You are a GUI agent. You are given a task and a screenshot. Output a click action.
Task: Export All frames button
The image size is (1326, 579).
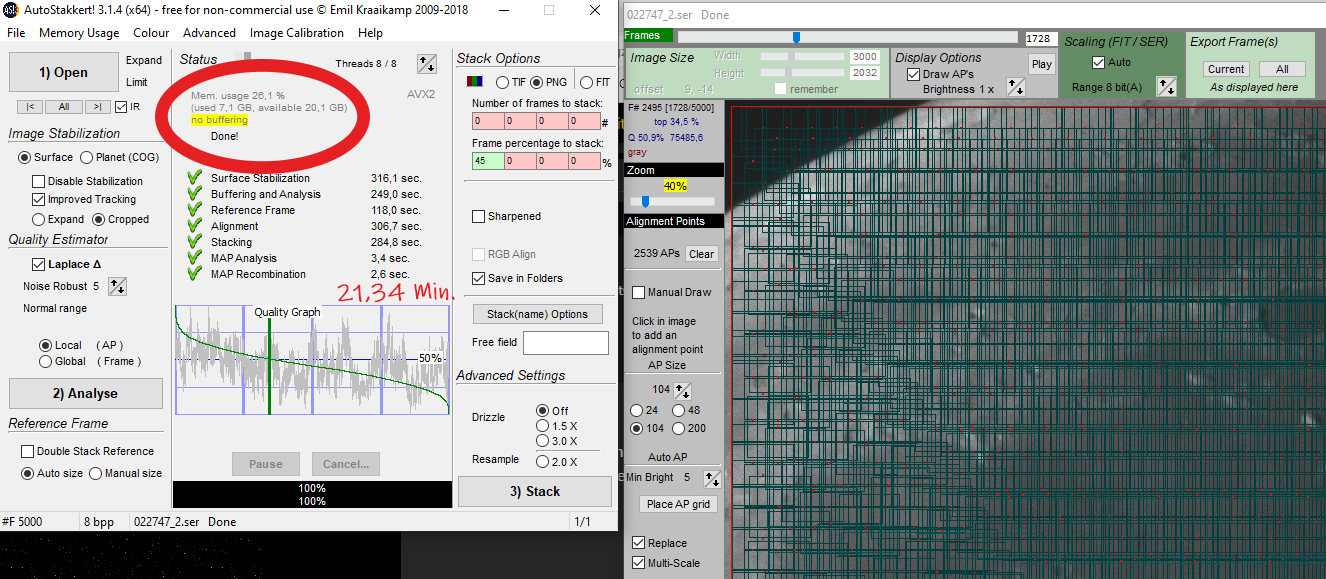(1282, 69)
